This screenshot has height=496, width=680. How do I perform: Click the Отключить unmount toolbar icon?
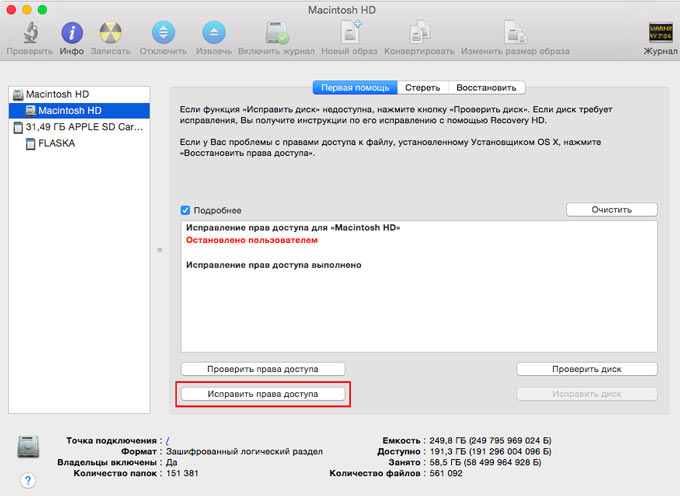[x=163, y=33]
